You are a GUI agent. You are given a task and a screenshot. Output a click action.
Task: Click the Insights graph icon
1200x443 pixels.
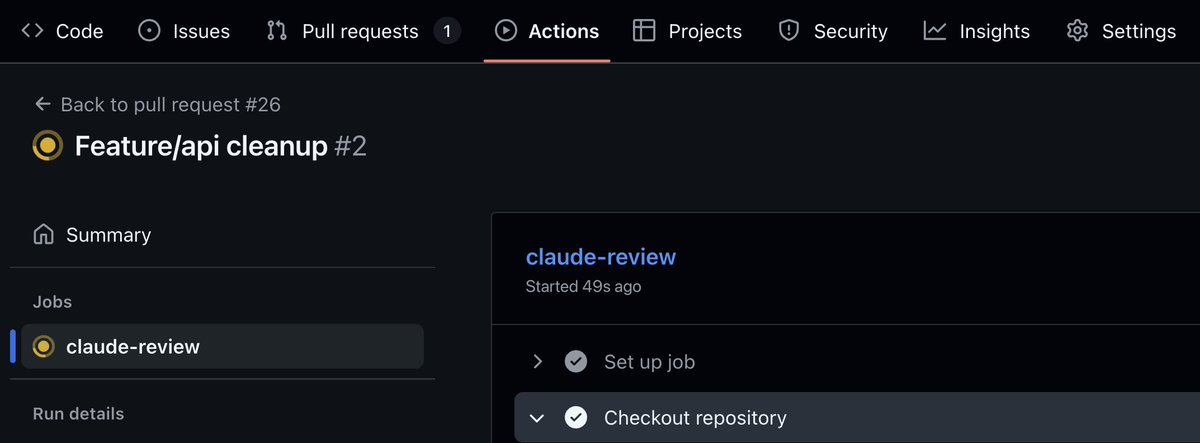935,31
